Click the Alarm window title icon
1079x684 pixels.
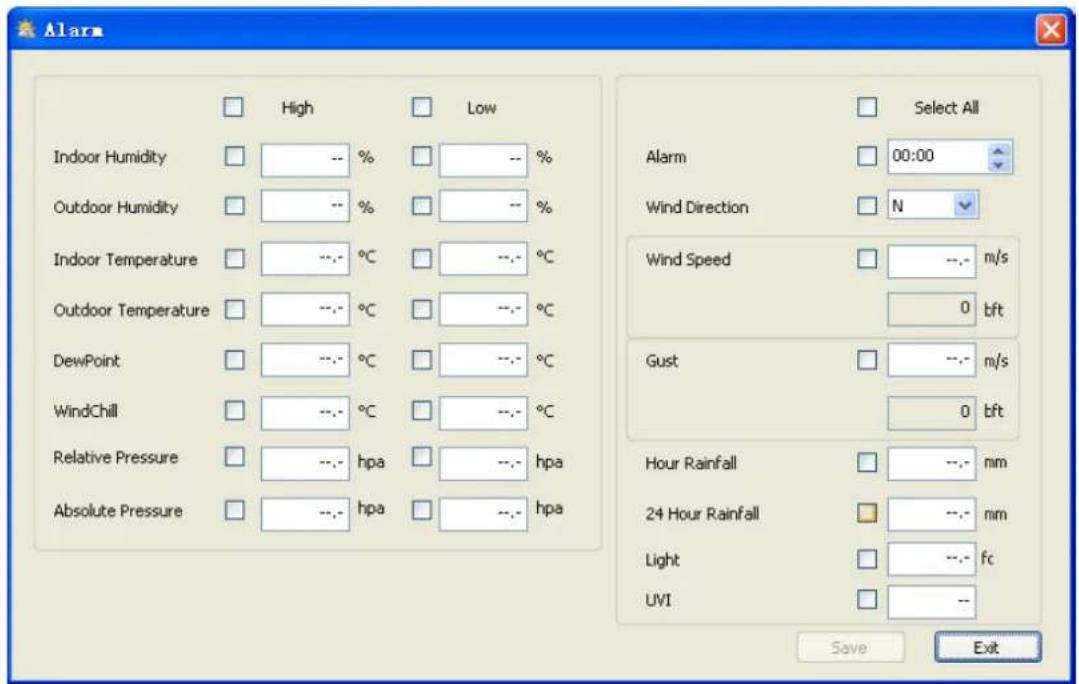tap(26, 29)
